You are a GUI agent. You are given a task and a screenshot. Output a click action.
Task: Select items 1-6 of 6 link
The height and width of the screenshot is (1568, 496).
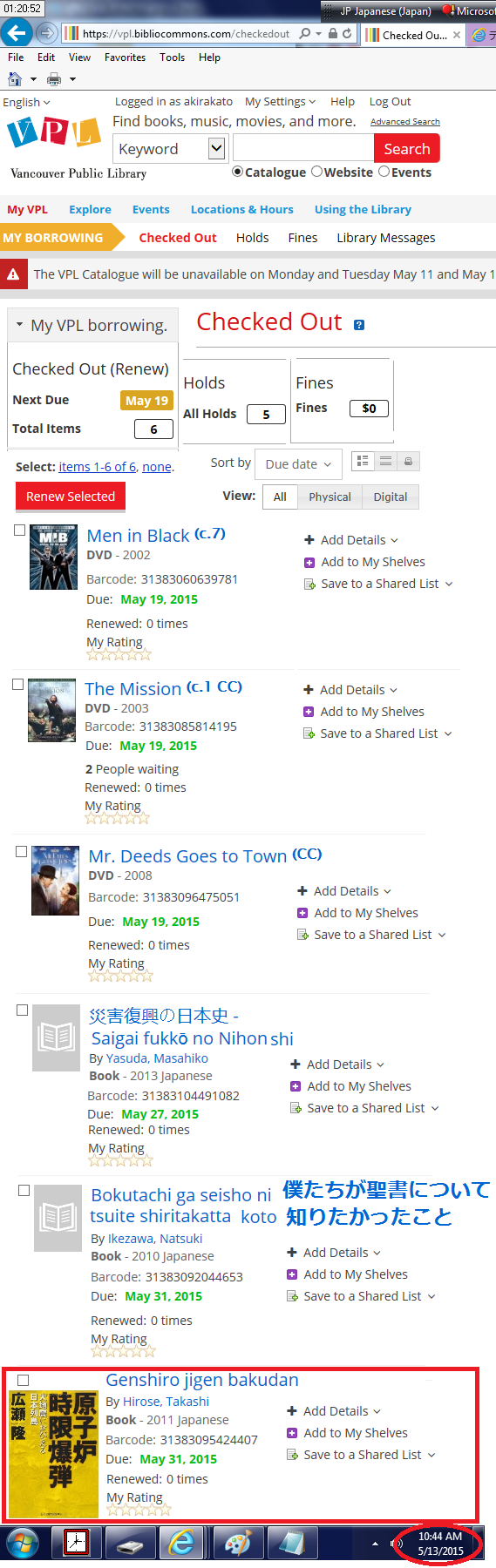(x=98, y=467)
